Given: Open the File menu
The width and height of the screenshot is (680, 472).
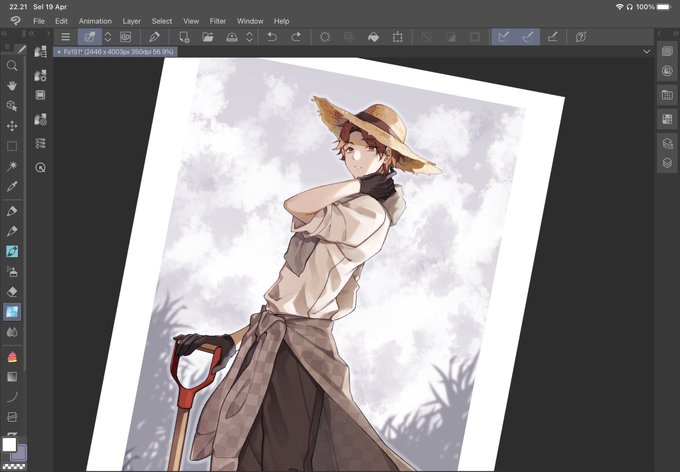Looking at the screenshot, I should (39, 21).
